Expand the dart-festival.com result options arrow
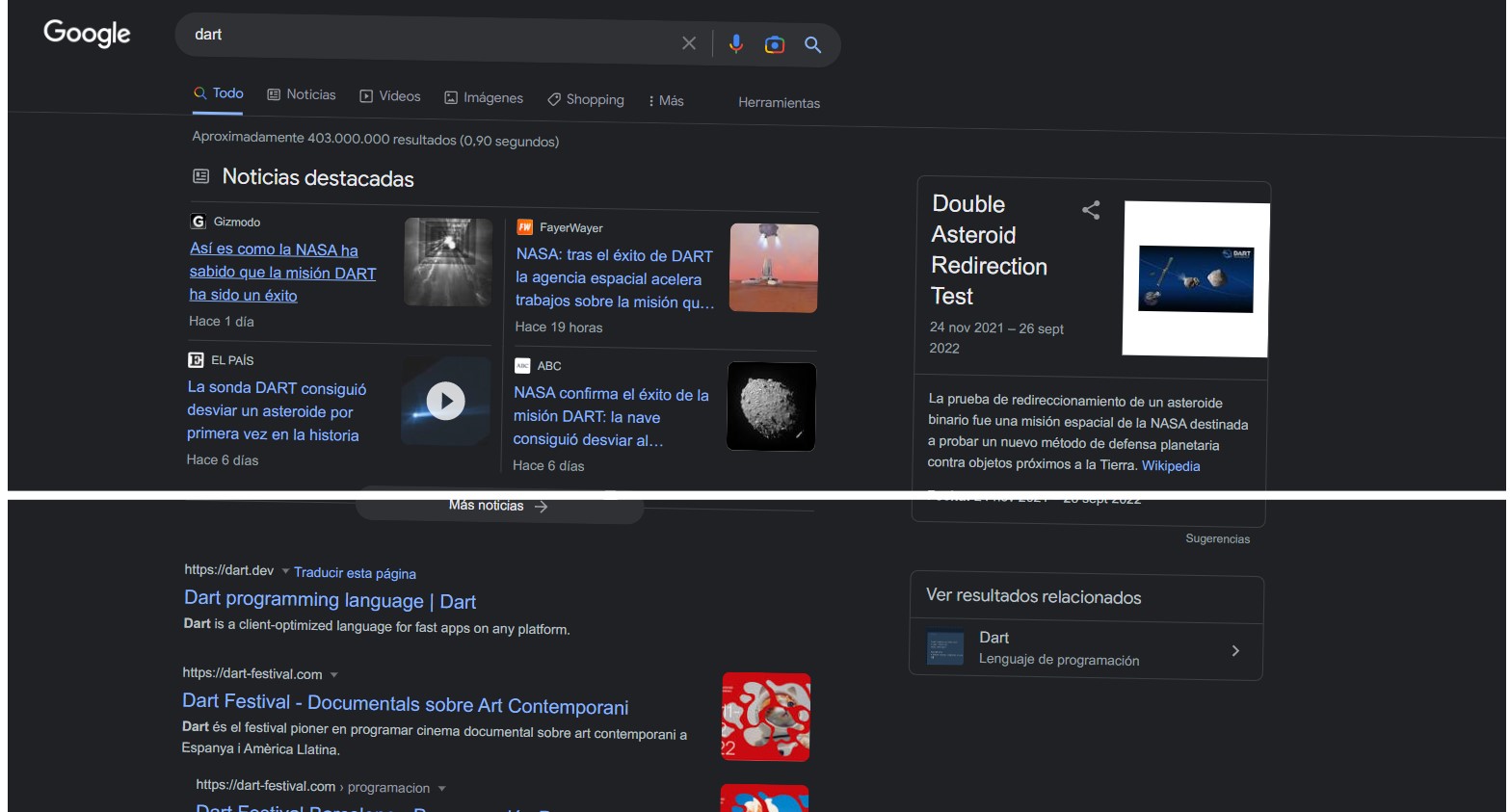 (333, 674)
